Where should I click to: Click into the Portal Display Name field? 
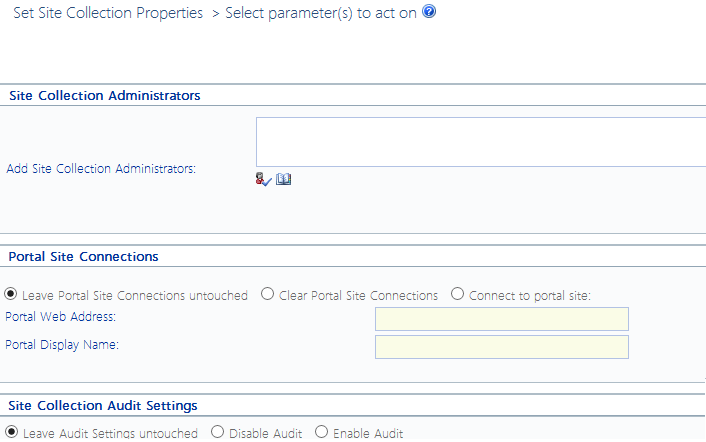(x=501, y=346)
